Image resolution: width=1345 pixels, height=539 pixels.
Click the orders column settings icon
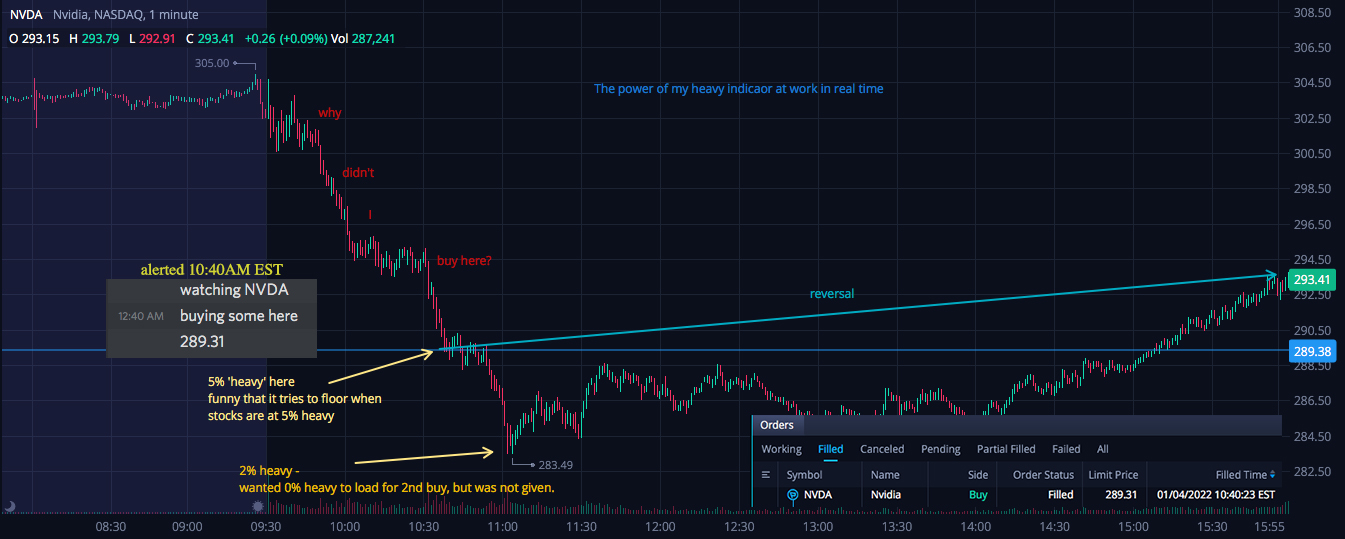click(x=766, y=475)
